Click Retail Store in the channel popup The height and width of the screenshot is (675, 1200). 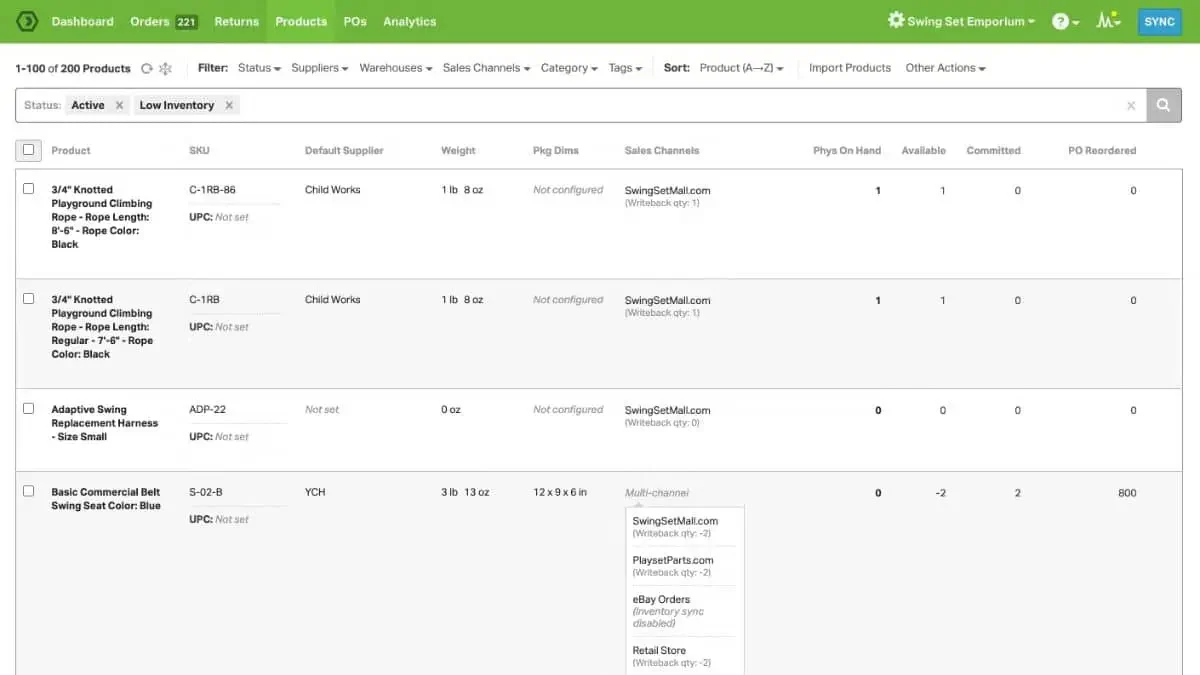tap(659, 650)
